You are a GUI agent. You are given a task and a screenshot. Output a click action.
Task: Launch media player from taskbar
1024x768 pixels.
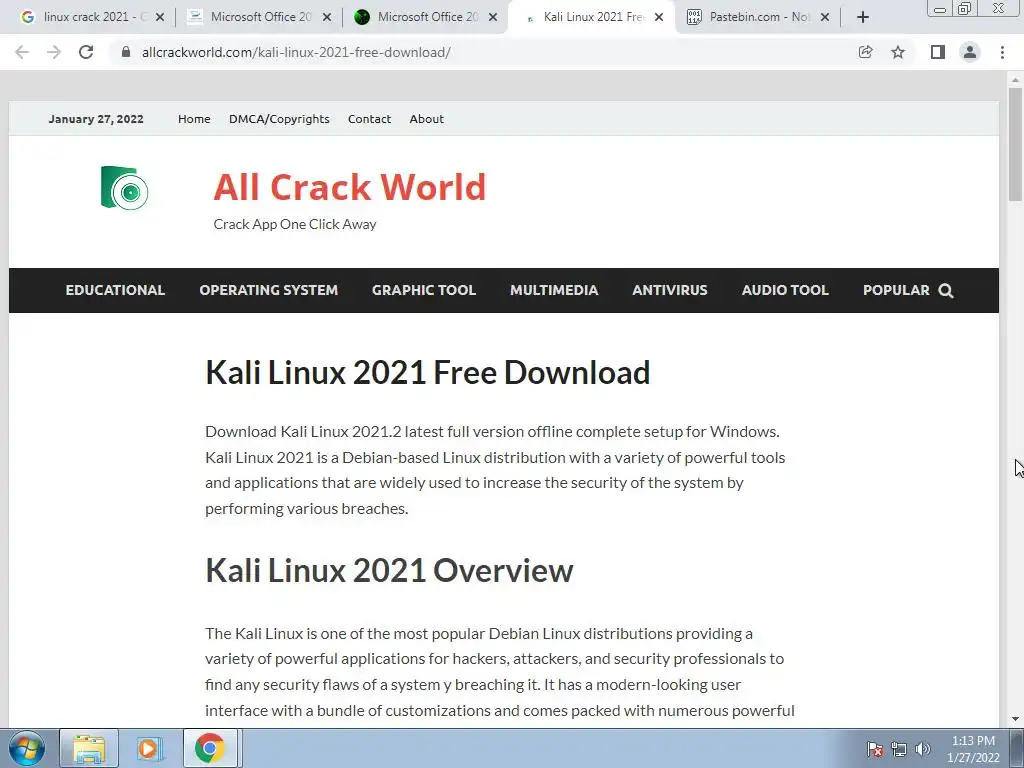point(148,748)
